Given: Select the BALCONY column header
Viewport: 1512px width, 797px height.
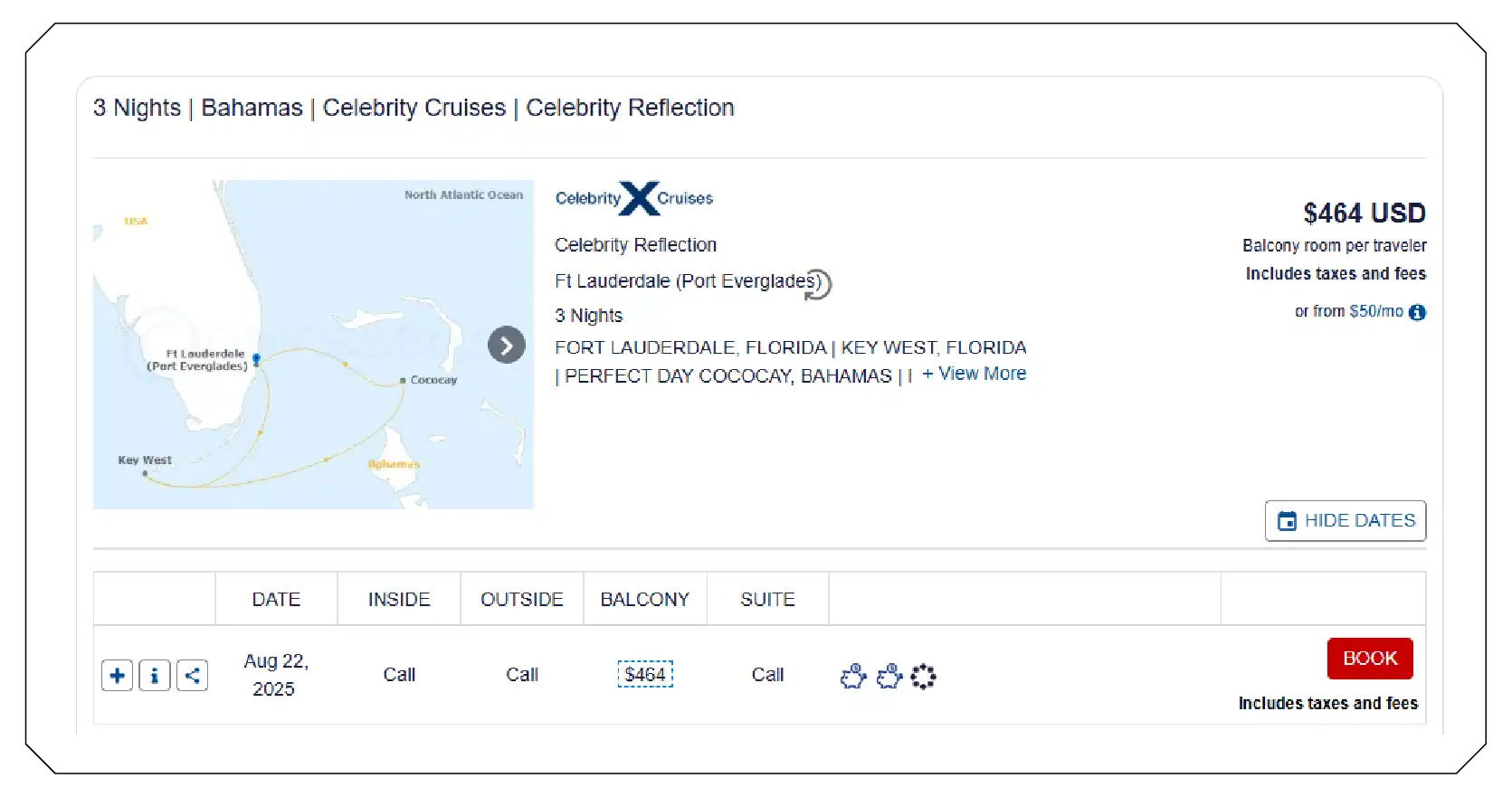Looking at the screenshot, I should (644, 598).
